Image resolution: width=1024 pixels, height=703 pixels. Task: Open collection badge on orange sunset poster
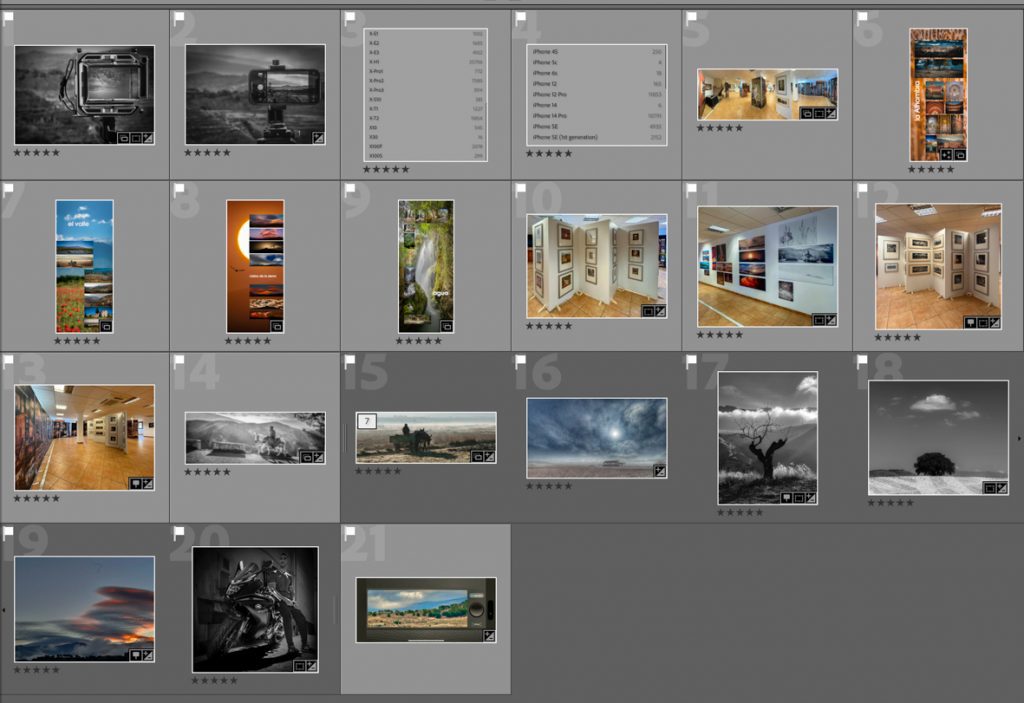pyautogui.click(x=276, y=326)
